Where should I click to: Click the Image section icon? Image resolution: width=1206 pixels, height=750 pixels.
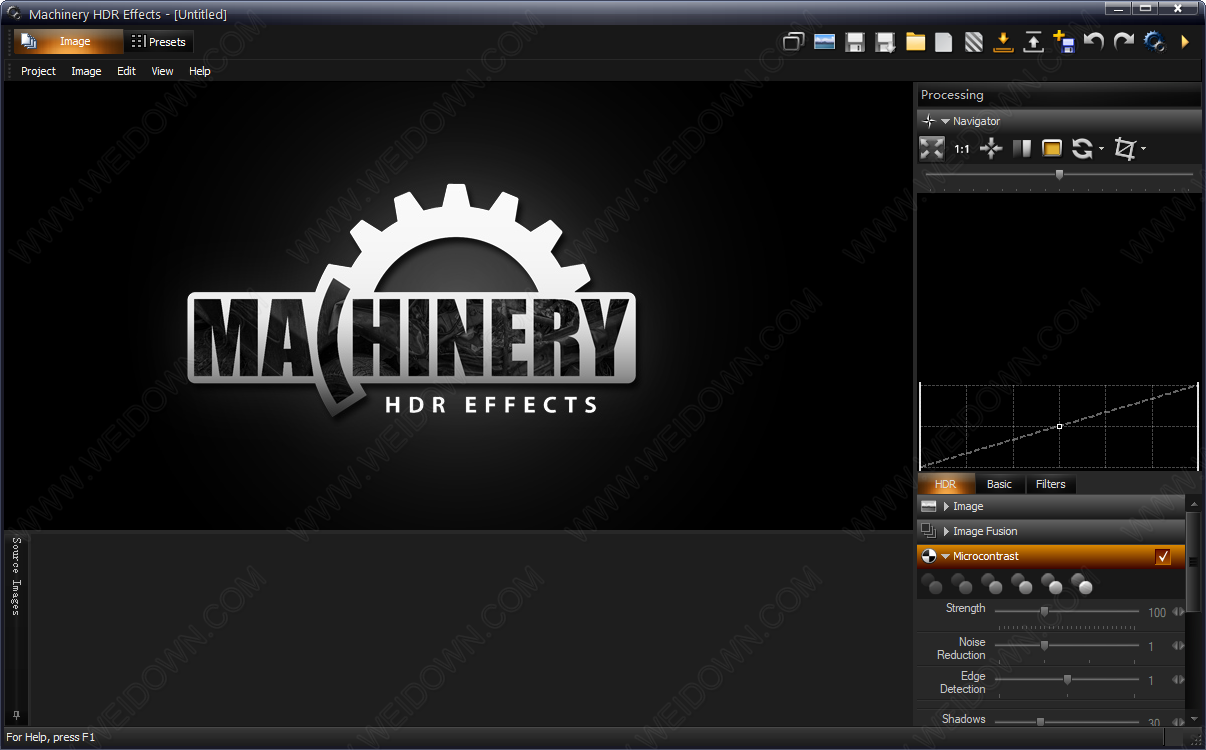[929, 507]
